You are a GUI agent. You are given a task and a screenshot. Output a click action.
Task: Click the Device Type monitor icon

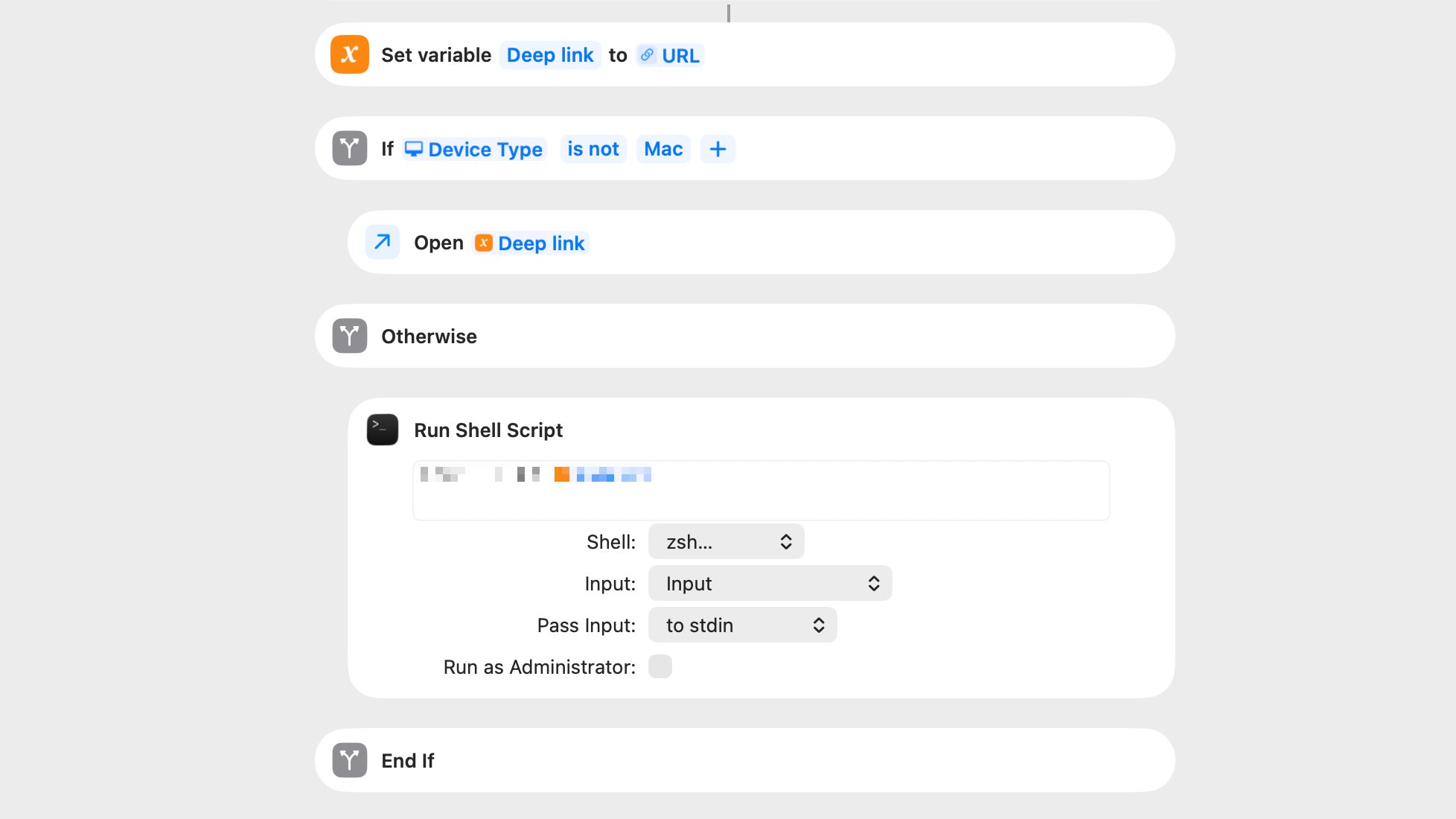point(415,149)
